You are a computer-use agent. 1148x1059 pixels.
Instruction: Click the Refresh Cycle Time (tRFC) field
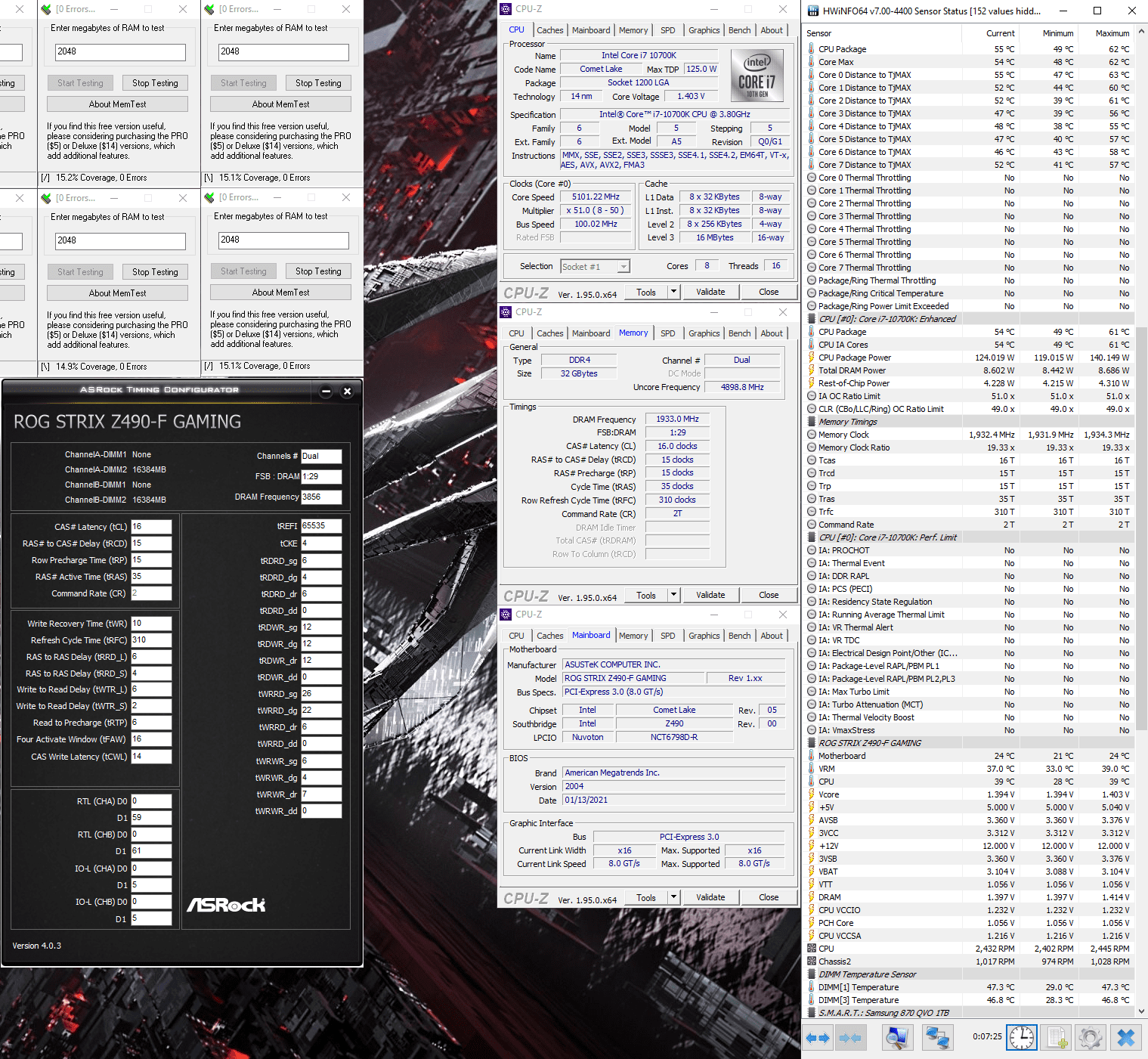click(x=151, y=639)
